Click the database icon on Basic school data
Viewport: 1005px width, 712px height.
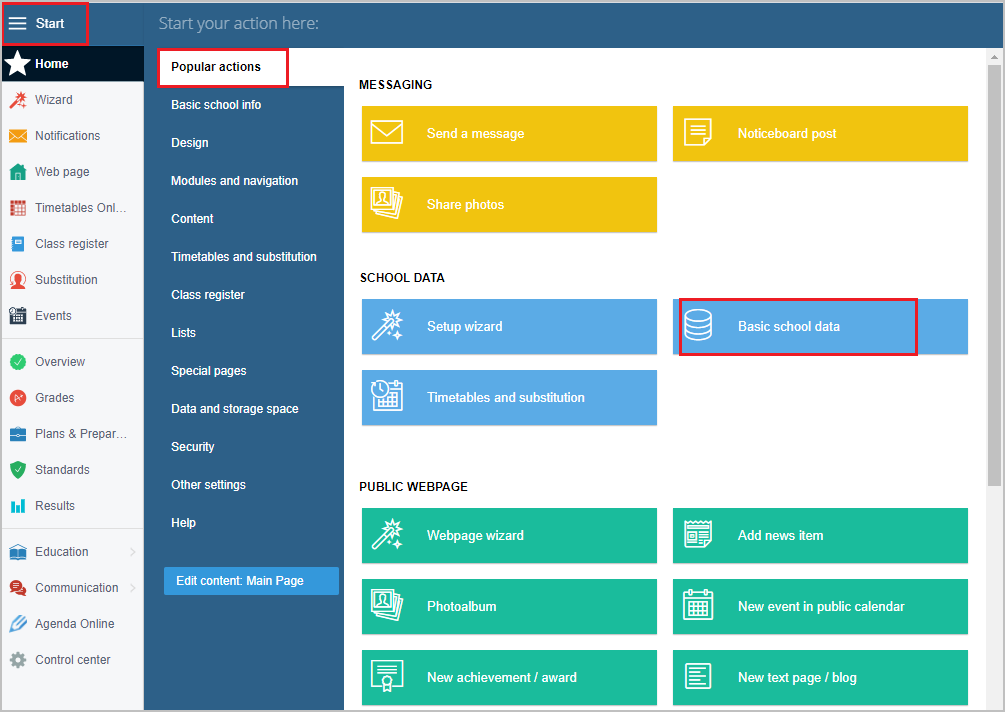click(698, 326)
